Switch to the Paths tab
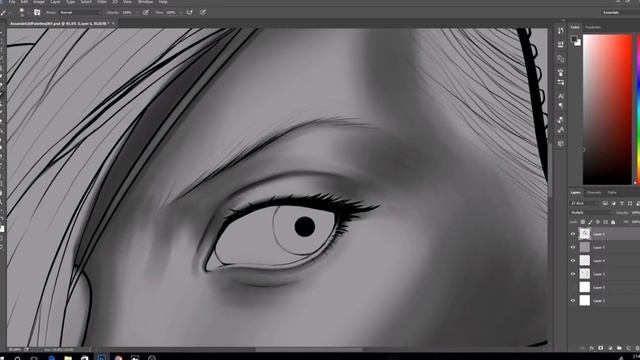This screenshot has height=360, width=640. (612, 192)
